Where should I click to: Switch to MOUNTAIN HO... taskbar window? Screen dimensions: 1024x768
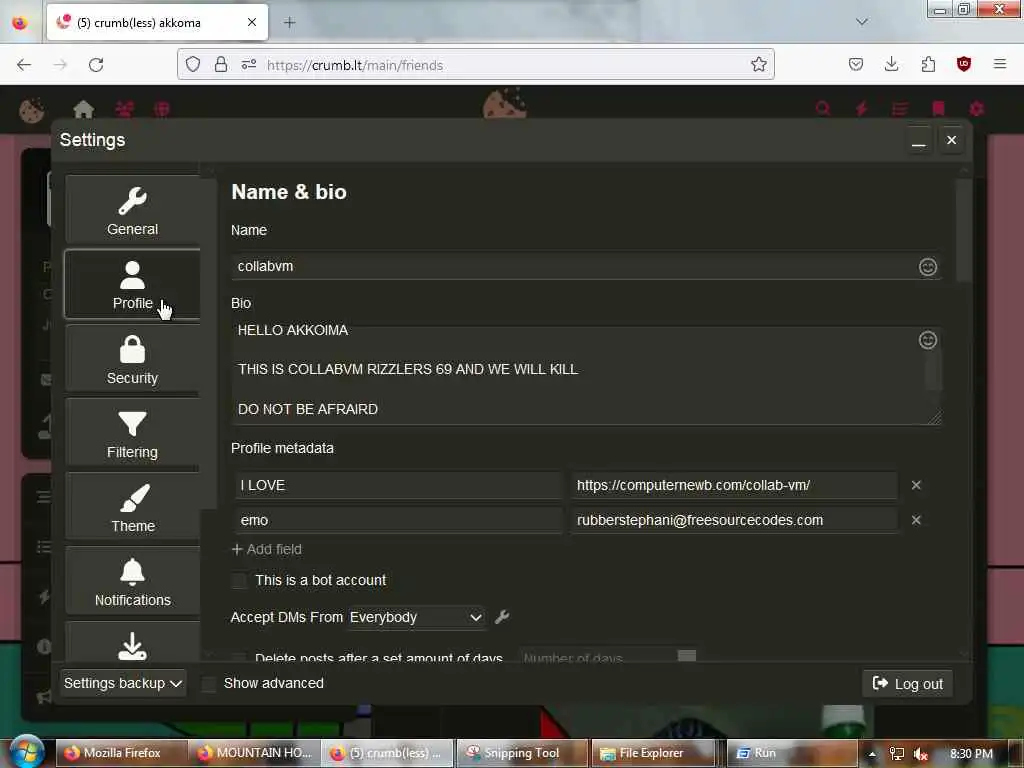pyautogui.click(x=255, y=753)
